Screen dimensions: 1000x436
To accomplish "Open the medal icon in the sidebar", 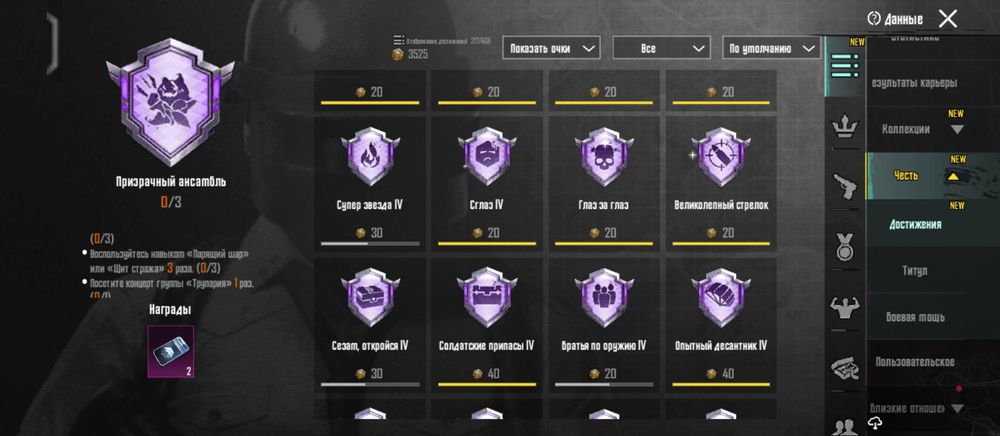I will (x=845, y=247).
